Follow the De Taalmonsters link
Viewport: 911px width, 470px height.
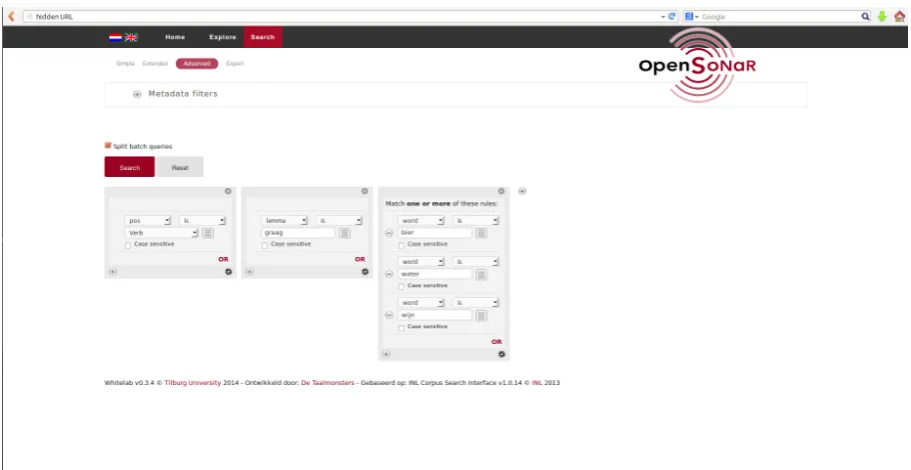(328, 383)
